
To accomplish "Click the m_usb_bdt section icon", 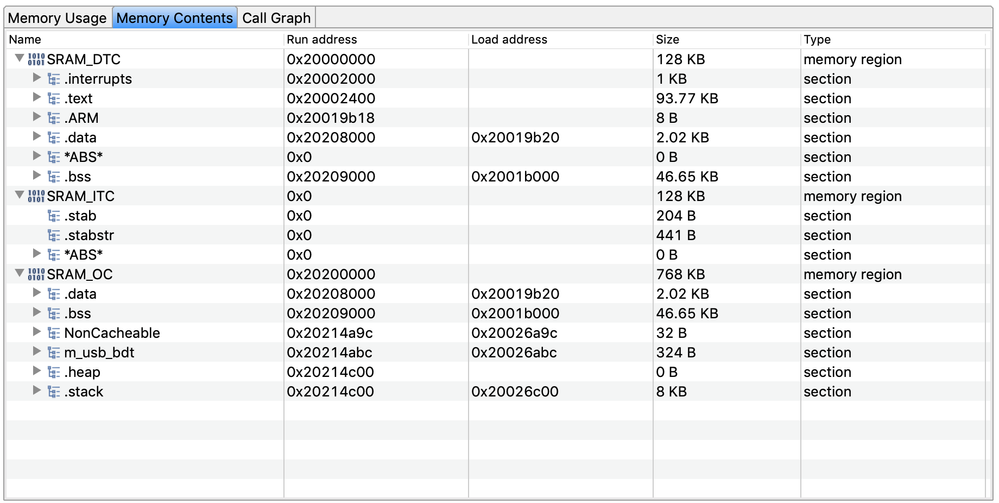I will coord(54,353).
